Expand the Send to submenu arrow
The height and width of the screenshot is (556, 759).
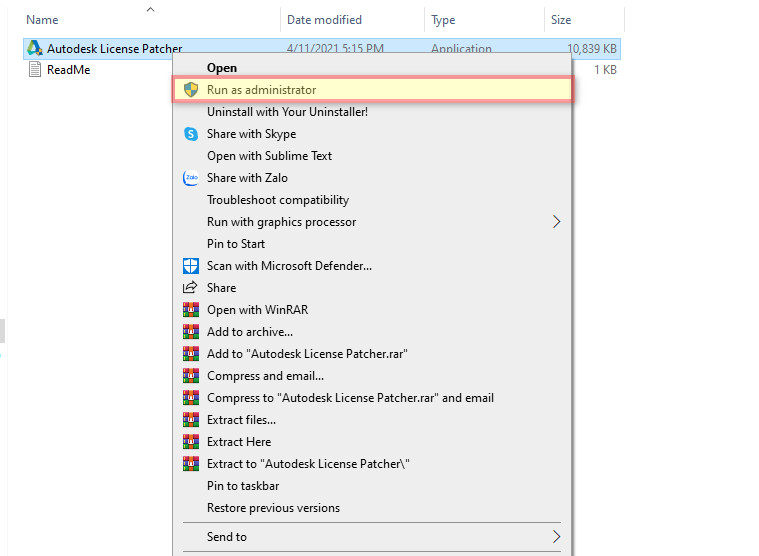pos(557,537)
